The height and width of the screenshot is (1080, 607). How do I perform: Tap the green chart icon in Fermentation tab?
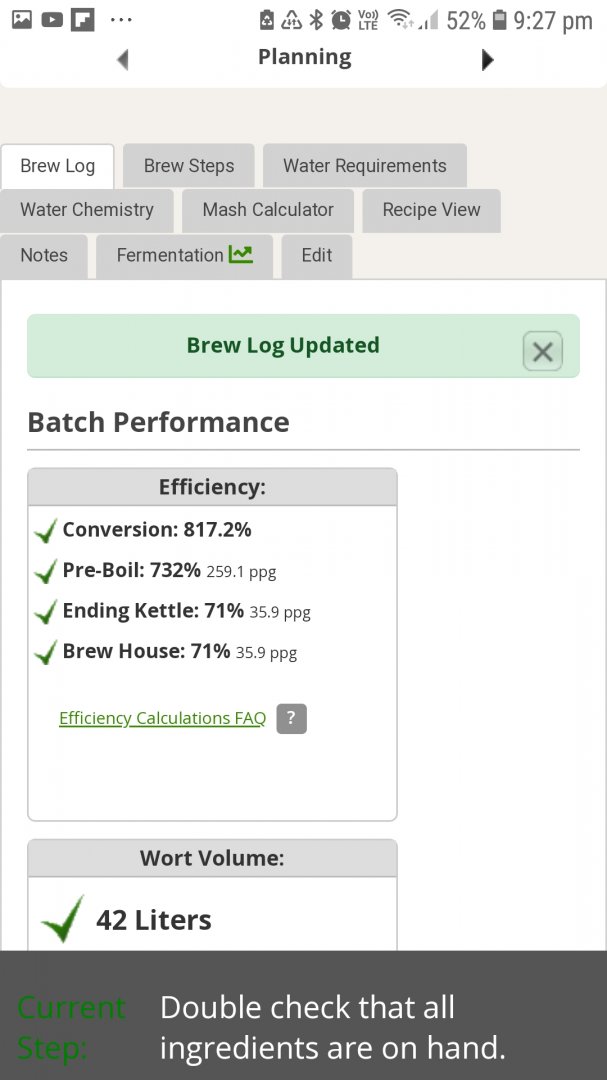pyautogui.click(x=240, y=255)
